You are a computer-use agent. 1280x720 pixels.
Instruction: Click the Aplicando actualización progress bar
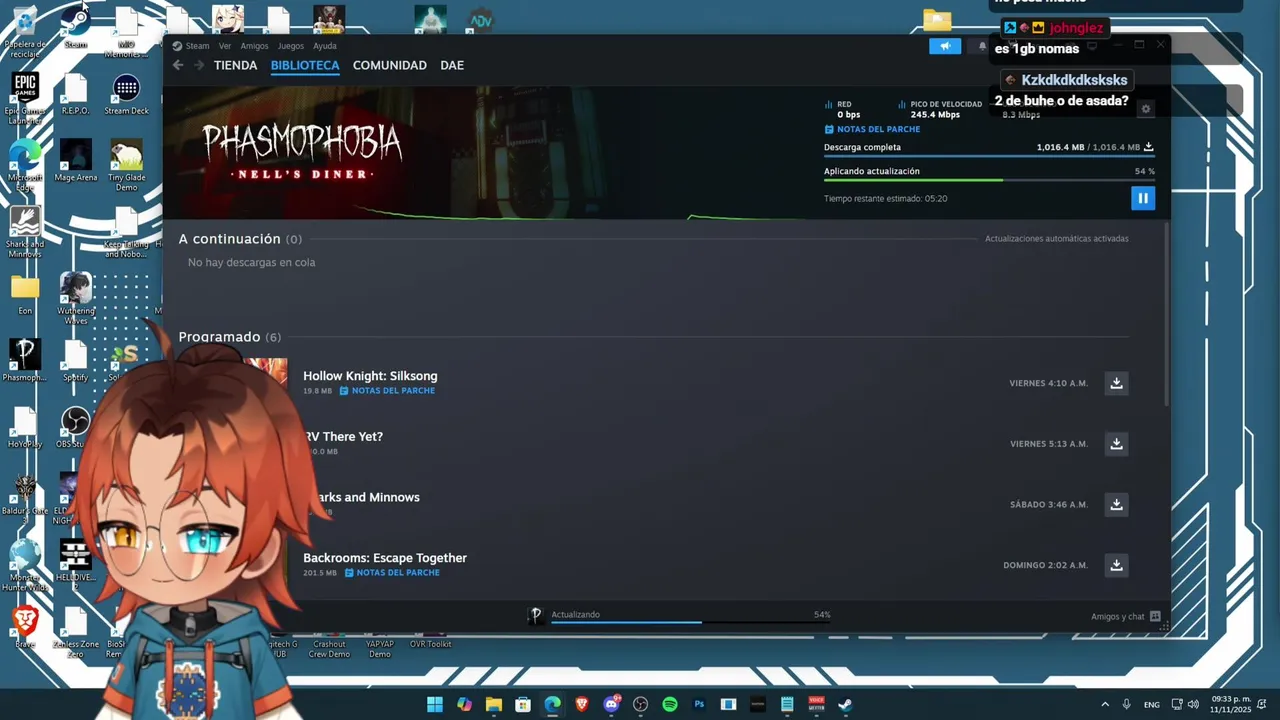tap(989, 180)
